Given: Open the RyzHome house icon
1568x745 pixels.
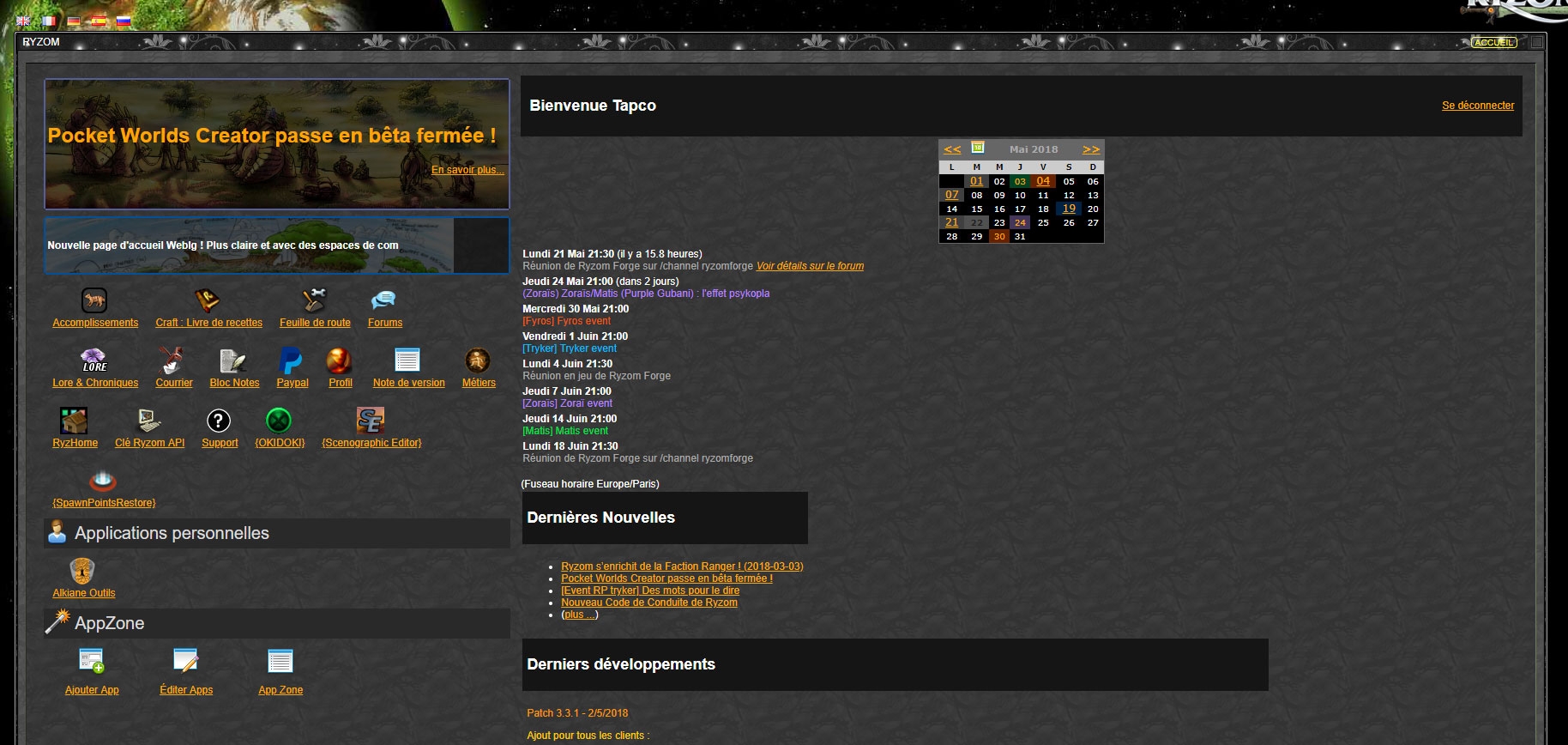Looking at the screenshot, I should tap(74, 421).
